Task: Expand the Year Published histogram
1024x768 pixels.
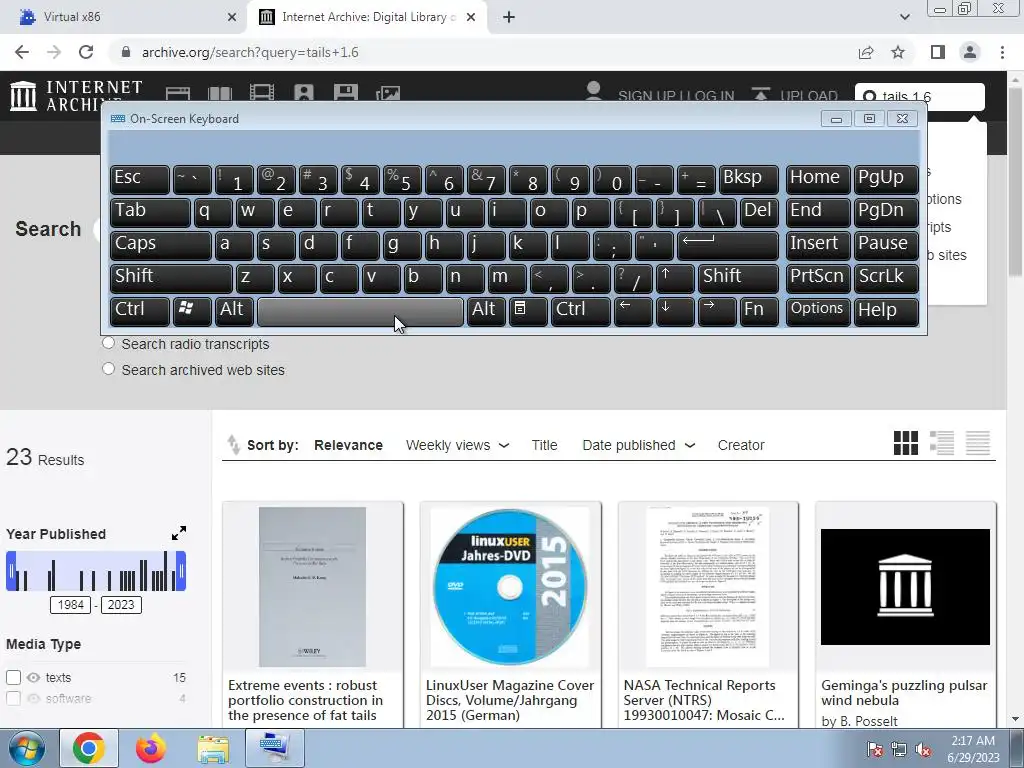Action: (x=179, y=533)
